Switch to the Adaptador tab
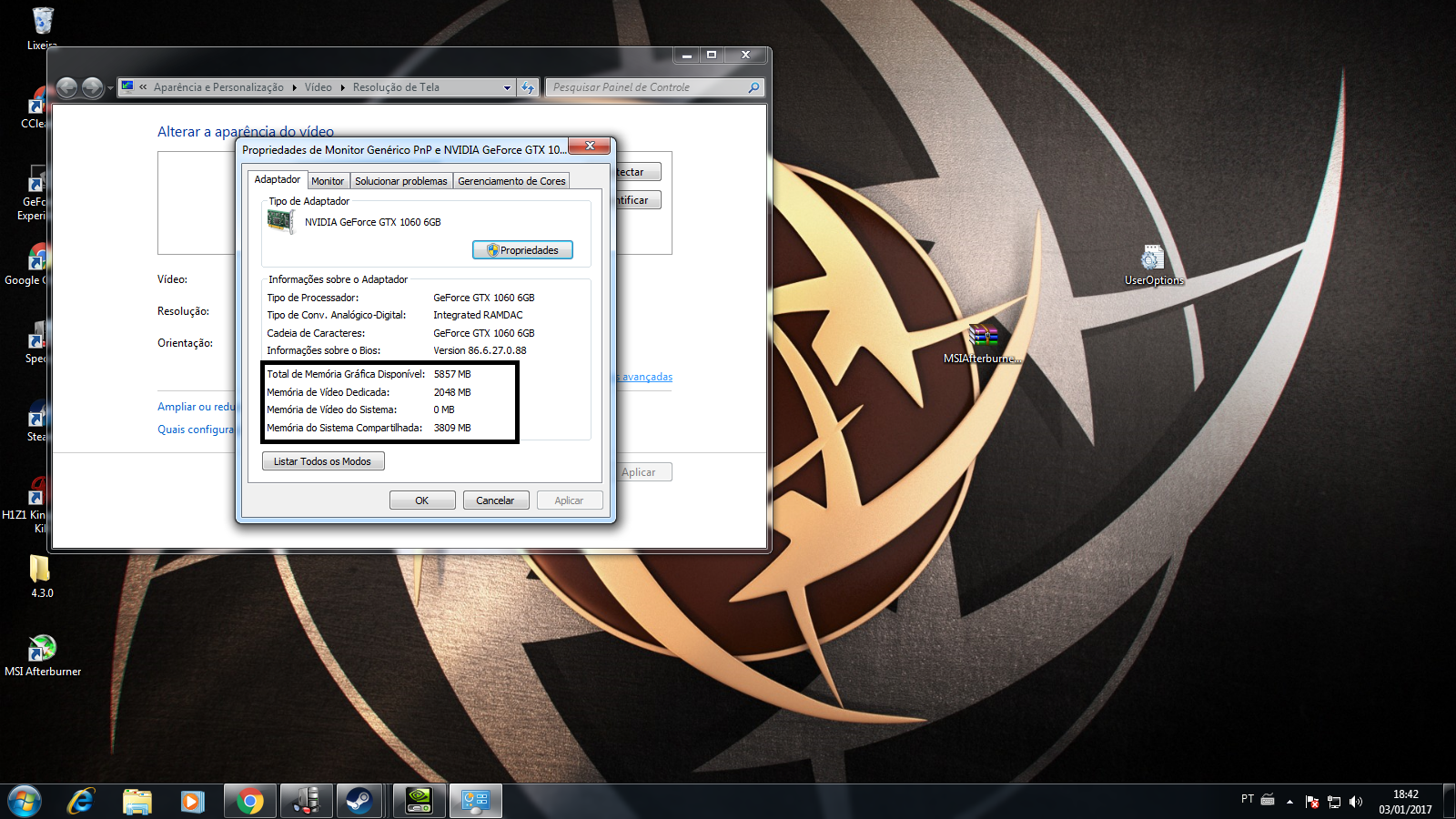The width and height of the screenshot is (1456, 819). (277, 179)
